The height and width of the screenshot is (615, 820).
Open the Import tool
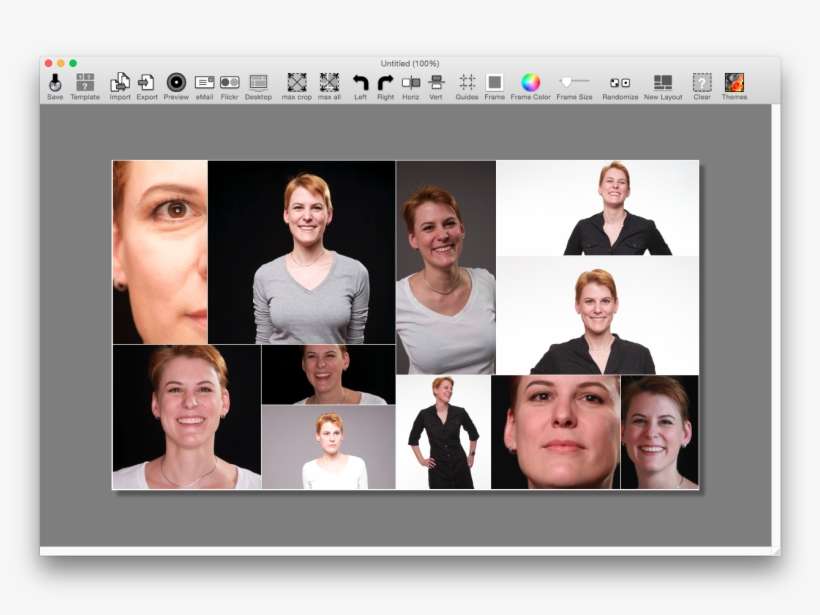[118, 85]
